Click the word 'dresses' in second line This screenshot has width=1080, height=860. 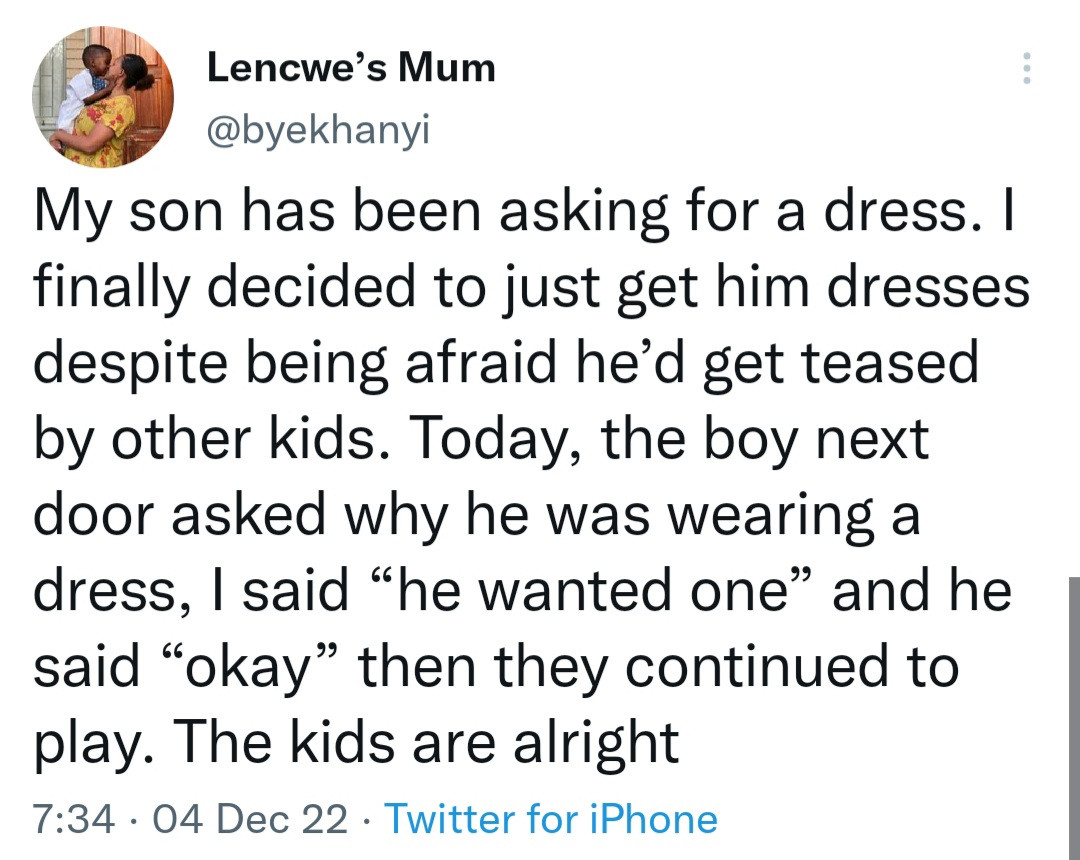(928, 288)
